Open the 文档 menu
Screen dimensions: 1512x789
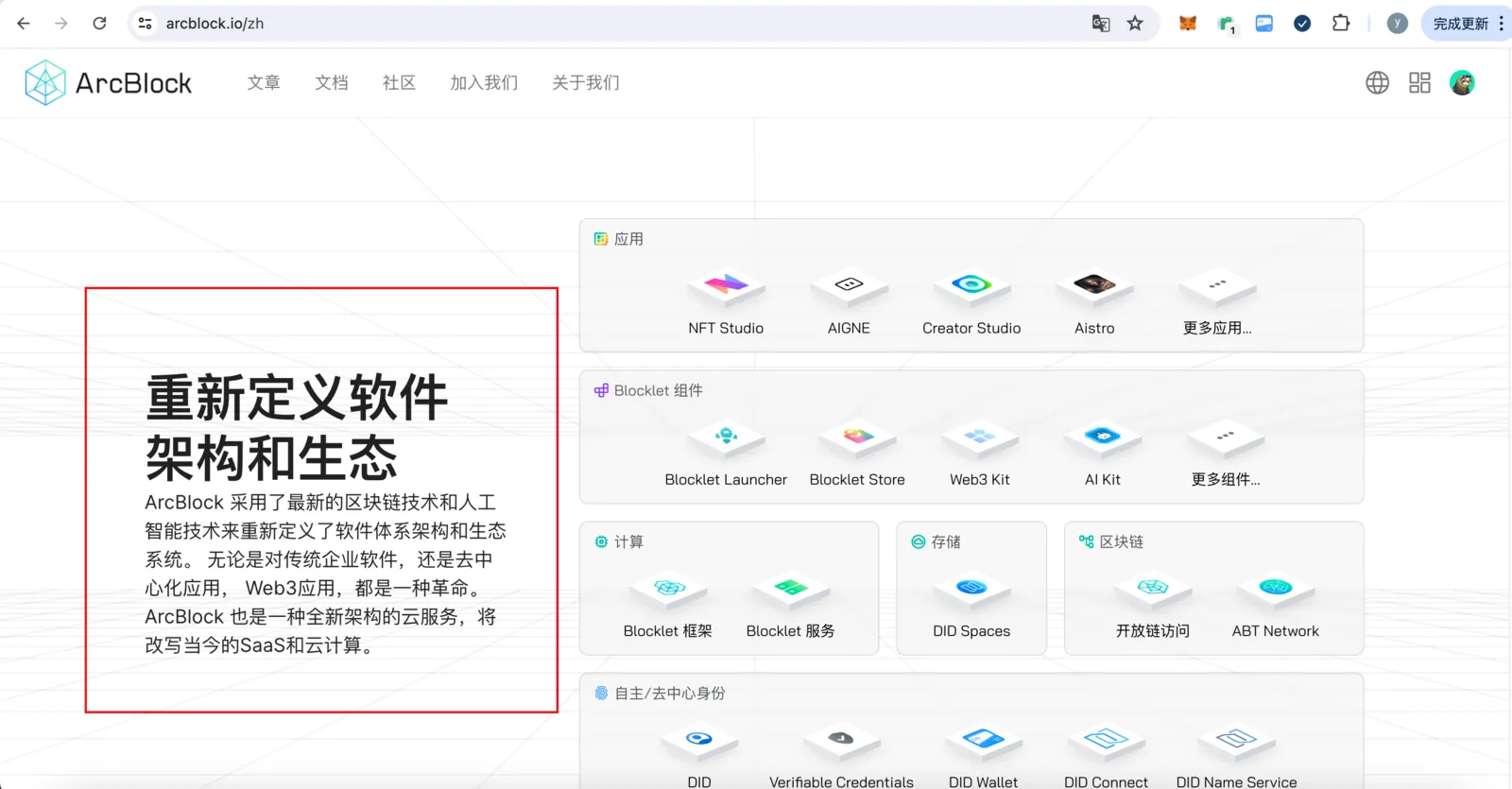point(332,83)
